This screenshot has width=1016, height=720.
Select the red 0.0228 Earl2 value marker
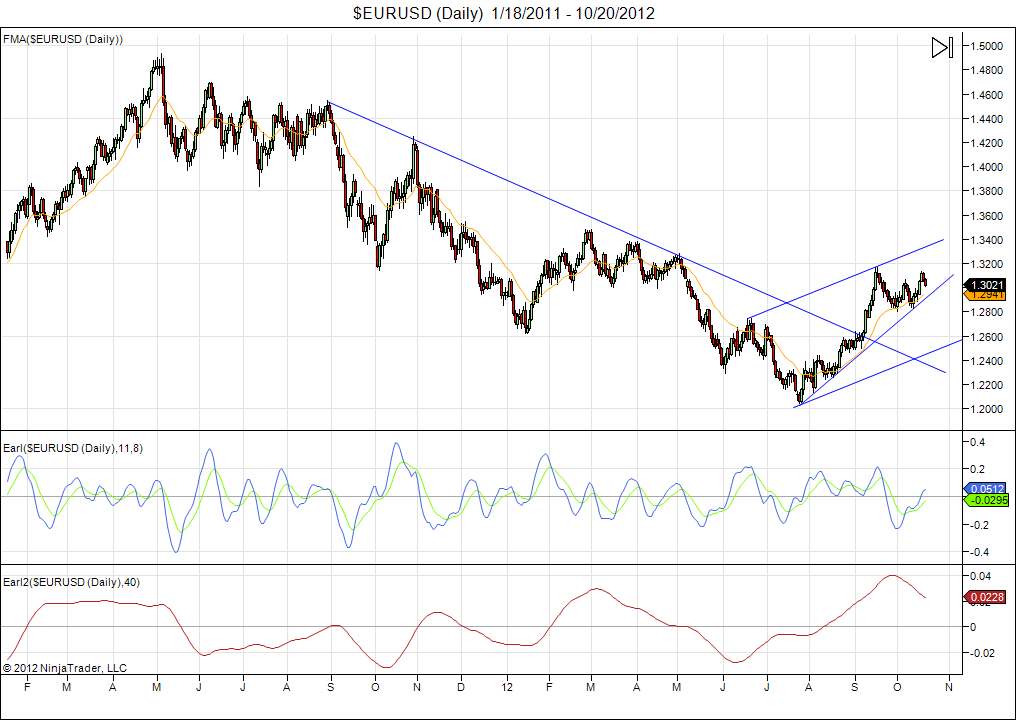(983, 598)
